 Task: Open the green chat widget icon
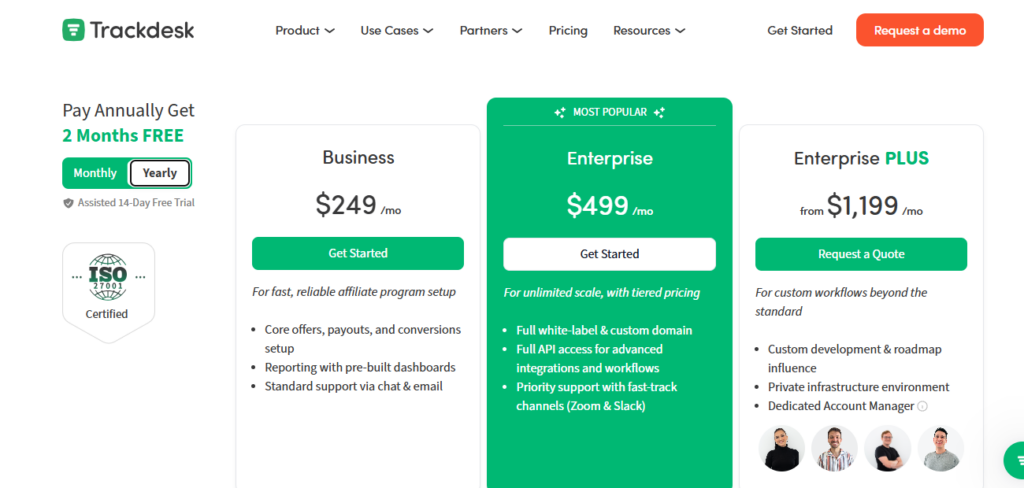pos(1014,460)
